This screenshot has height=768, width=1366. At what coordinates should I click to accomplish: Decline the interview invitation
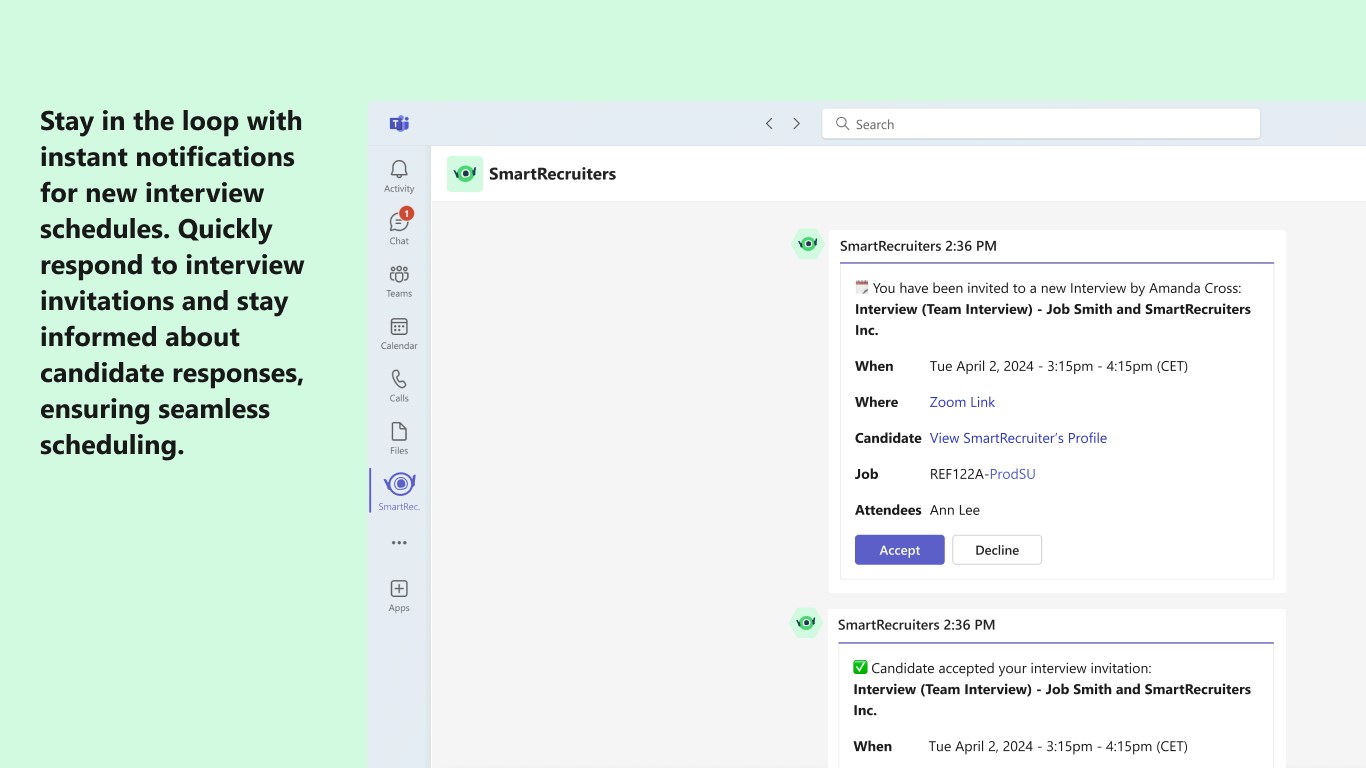coord(997,550)
